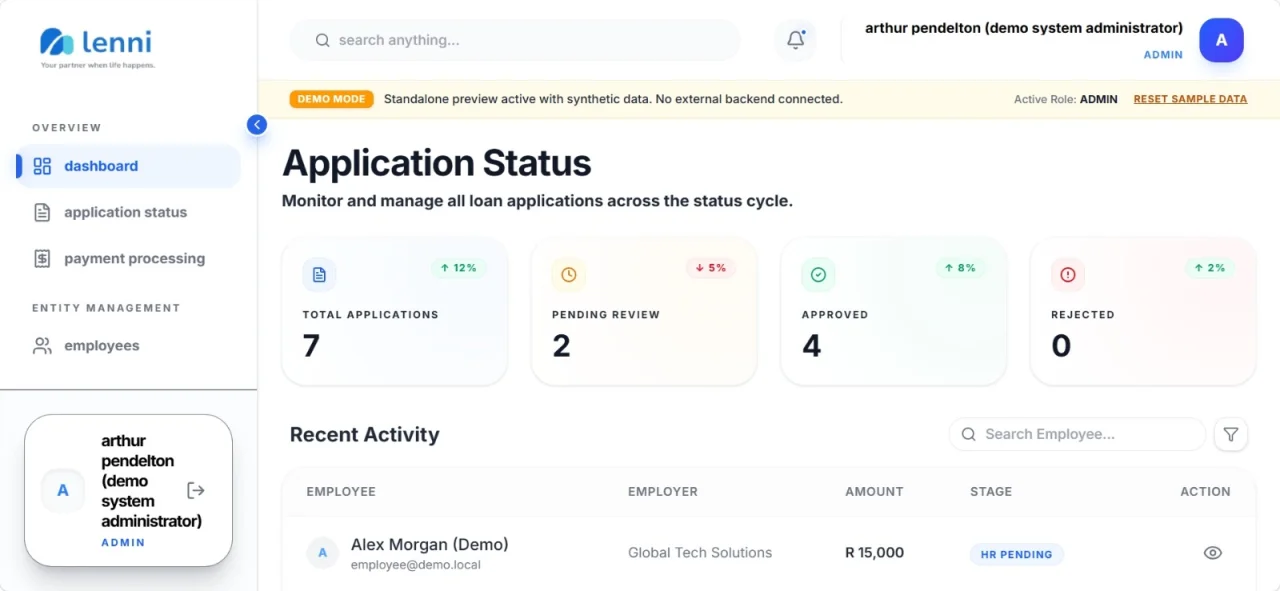Click the Total Applications count 7
The image size is (1280, 591).
tap(311, 346)
